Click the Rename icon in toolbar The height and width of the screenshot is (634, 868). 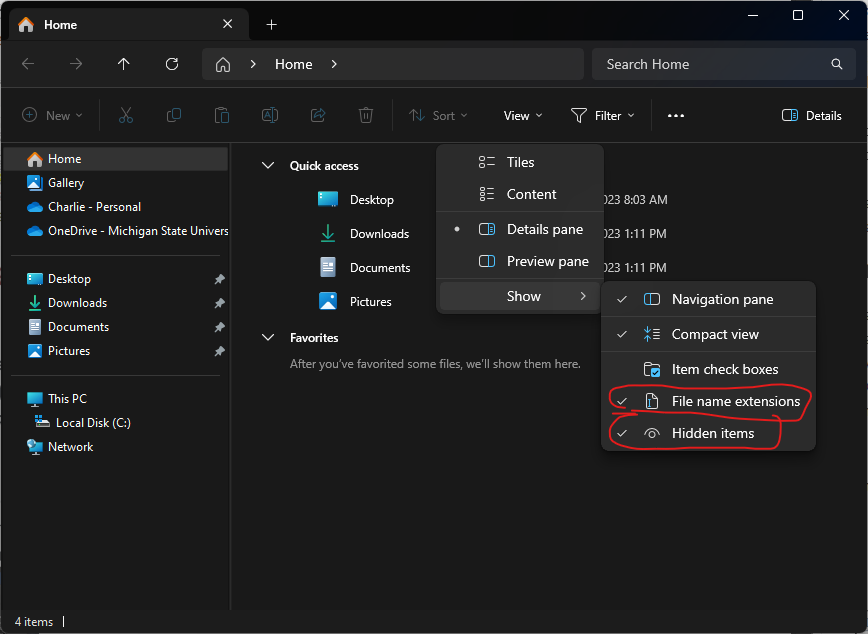click(x=270, y=116)
